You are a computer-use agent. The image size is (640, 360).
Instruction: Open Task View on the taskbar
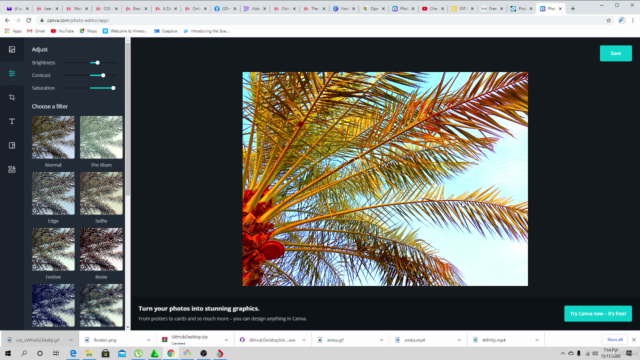56,353
